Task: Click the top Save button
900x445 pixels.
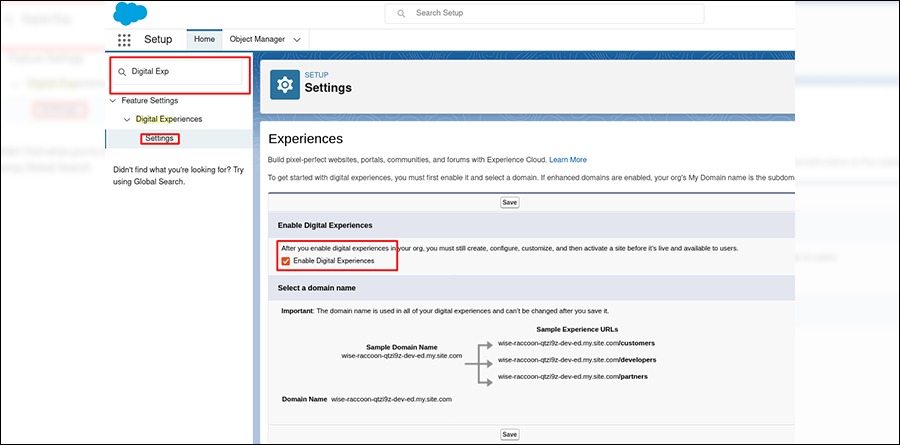Action: pos(510,203)
